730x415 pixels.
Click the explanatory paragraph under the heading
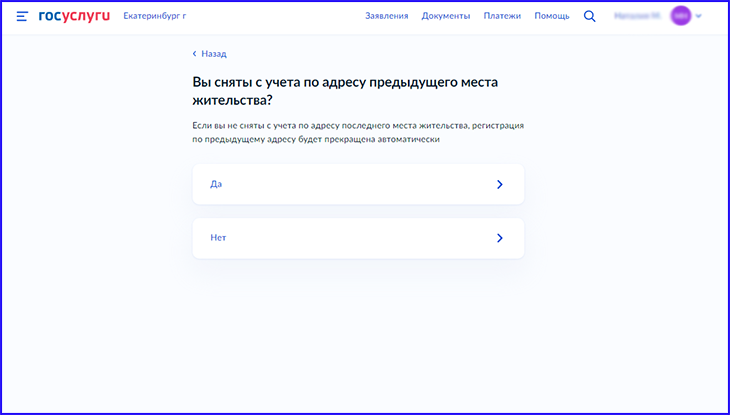[358, 132]
